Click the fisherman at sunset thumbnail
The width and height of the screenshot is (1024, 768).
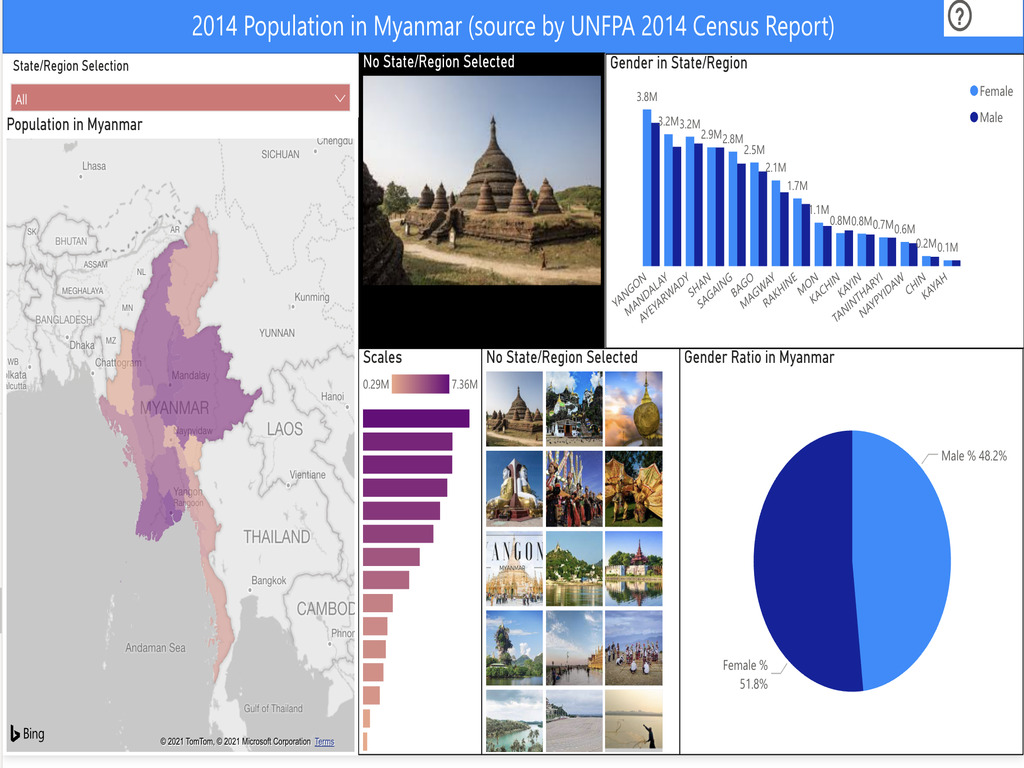point(633,720)
